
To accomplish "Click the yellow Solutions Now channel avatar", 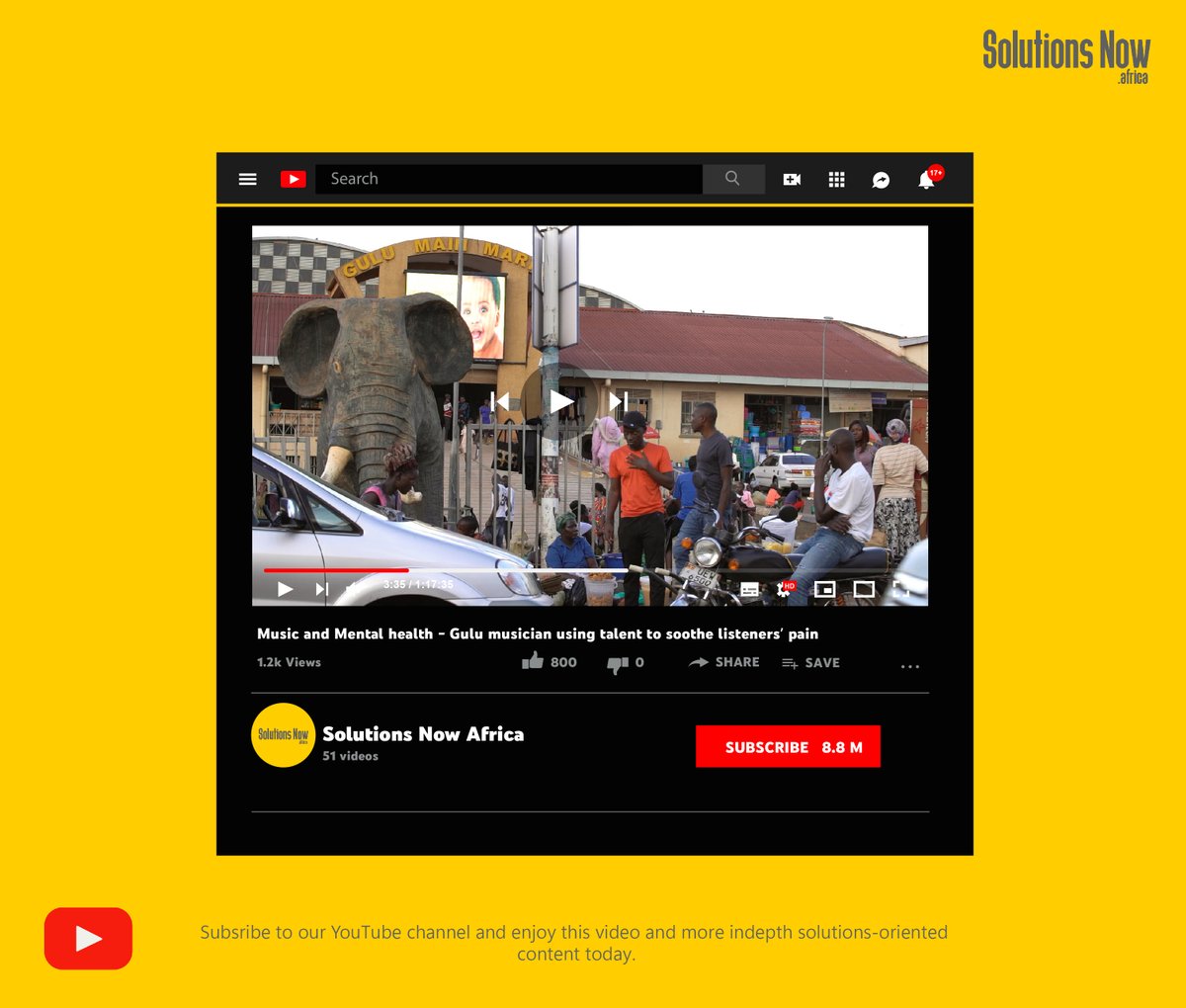I will pos(284,735).
